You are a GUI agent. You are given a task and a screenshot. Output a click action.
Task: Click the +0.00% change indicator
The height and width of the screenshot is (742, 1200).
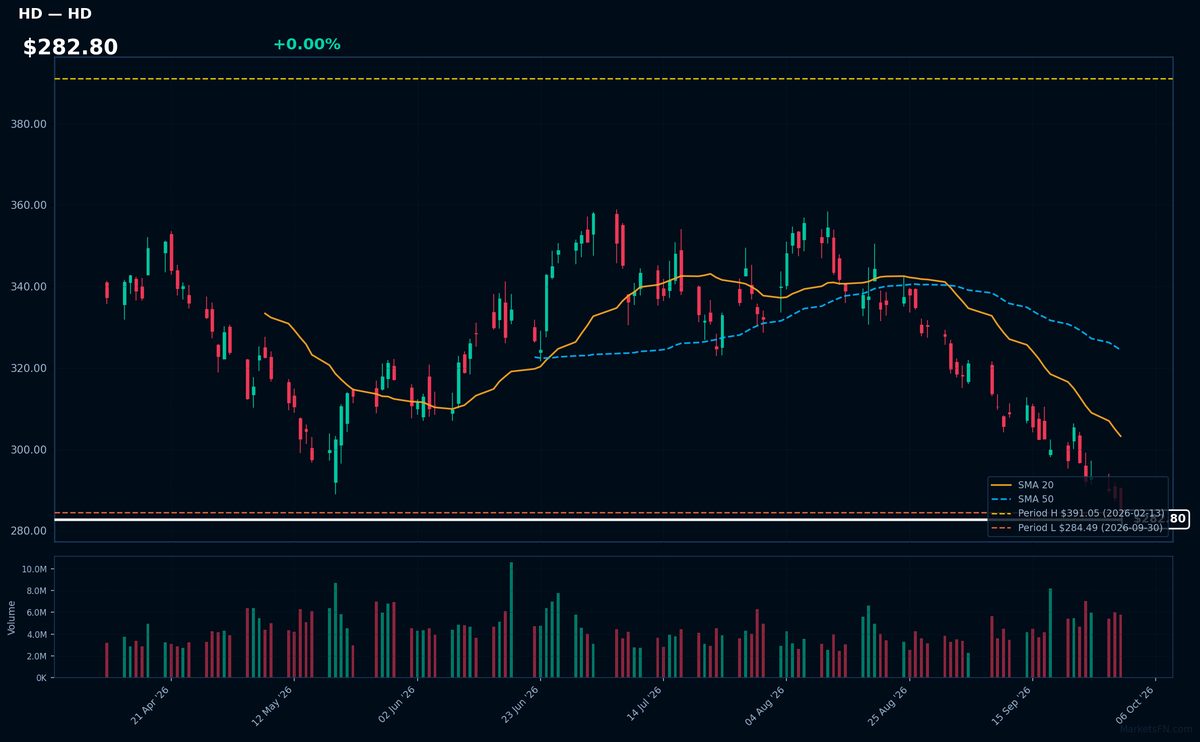coord(306,44)
